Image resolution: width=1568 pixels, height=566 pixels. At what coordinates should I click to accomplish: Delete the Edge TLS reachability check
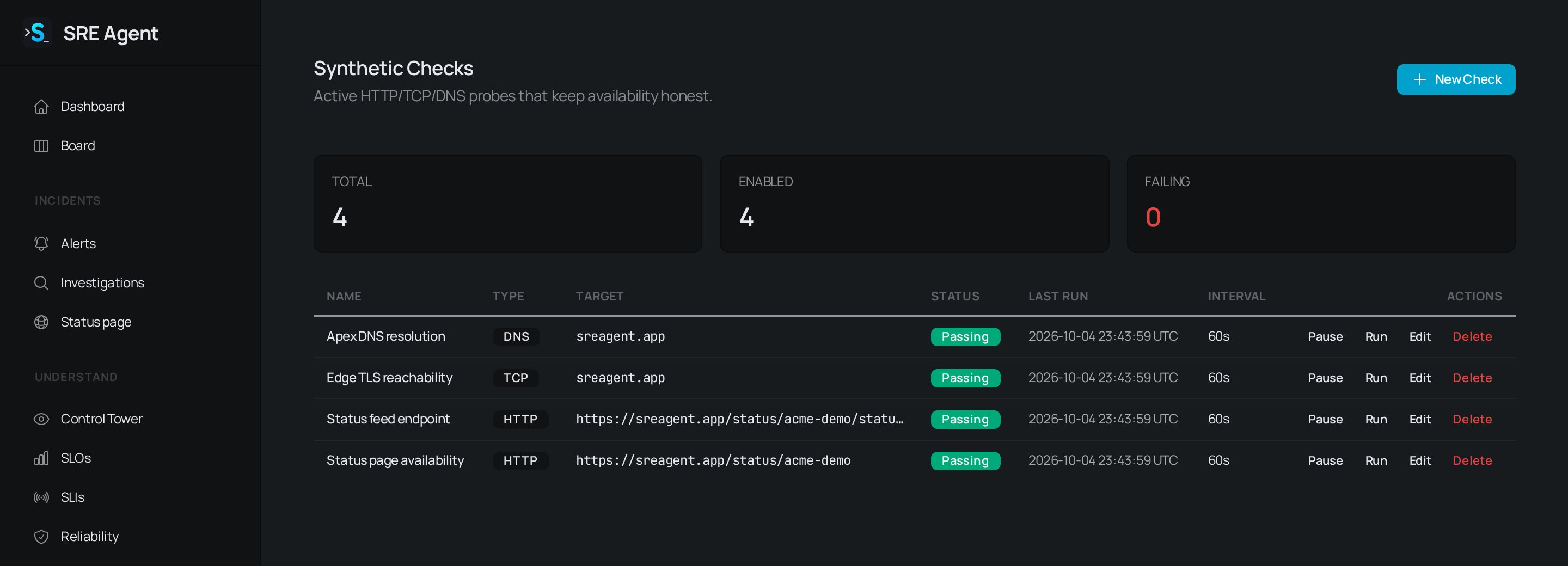1472,378
